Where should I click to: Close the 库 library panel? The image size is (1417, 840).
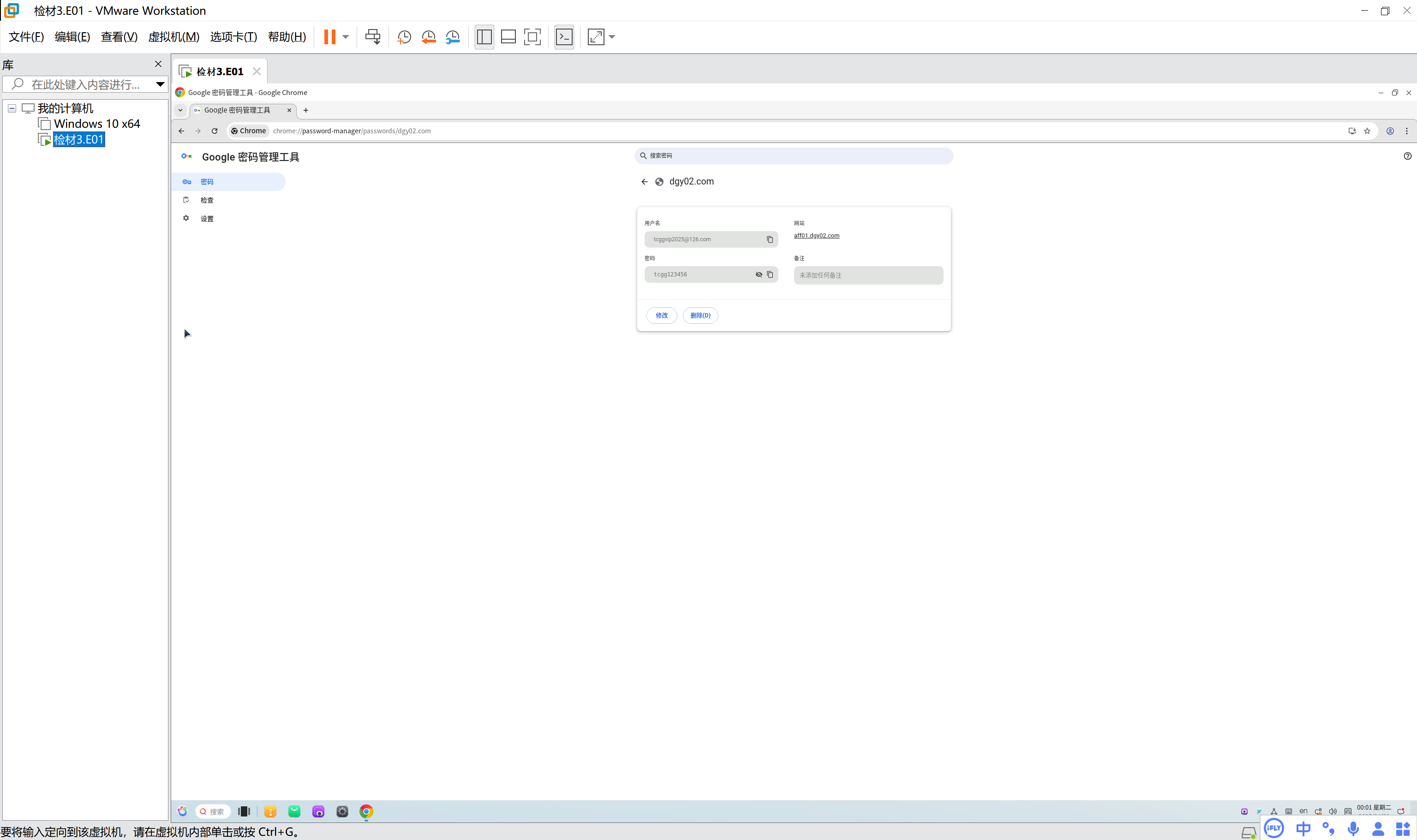pyautogui.click(x=159, y=64)
